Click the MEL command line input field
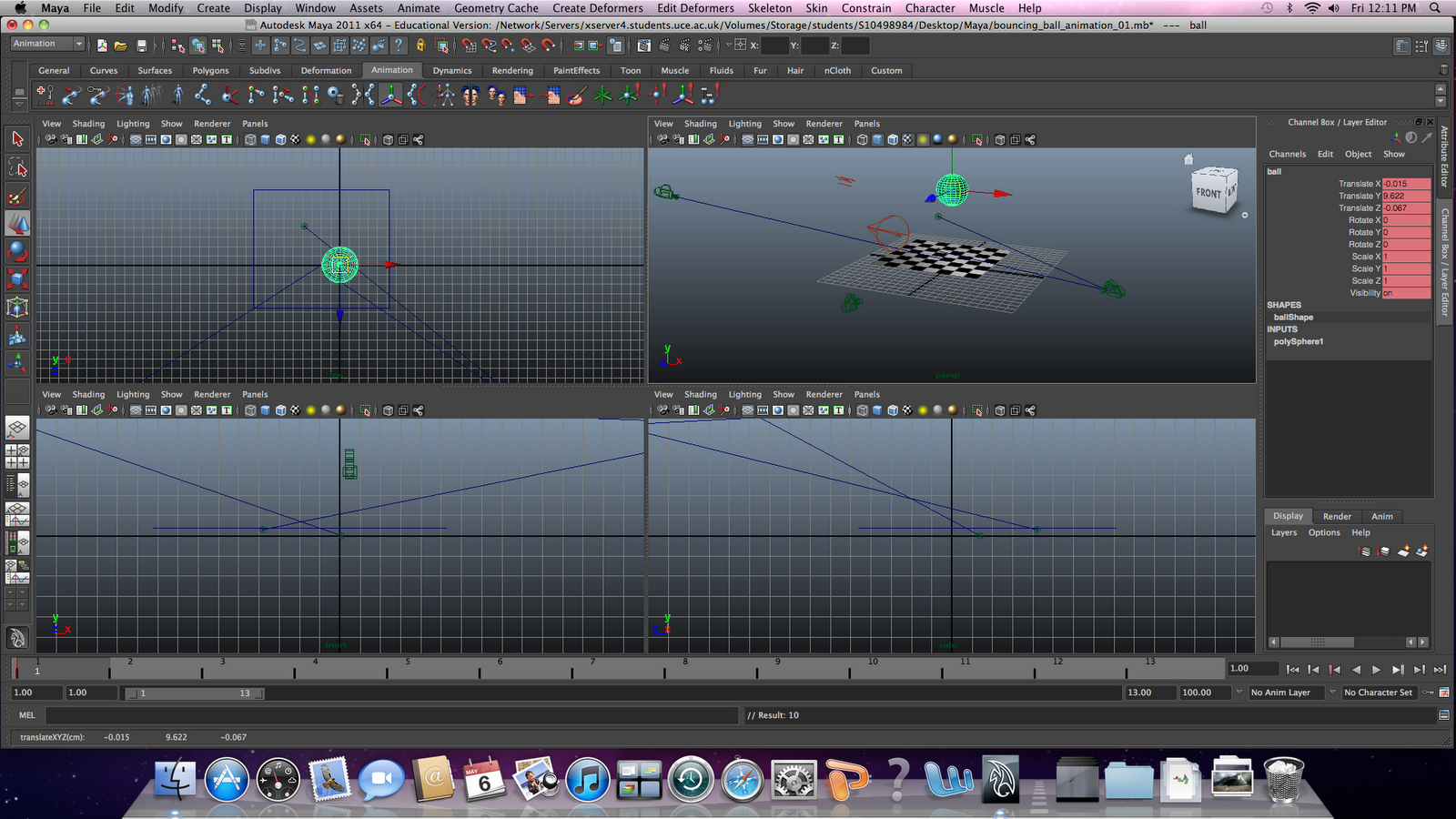Screen dimensions: 1456x819 (x=391, y=715)
